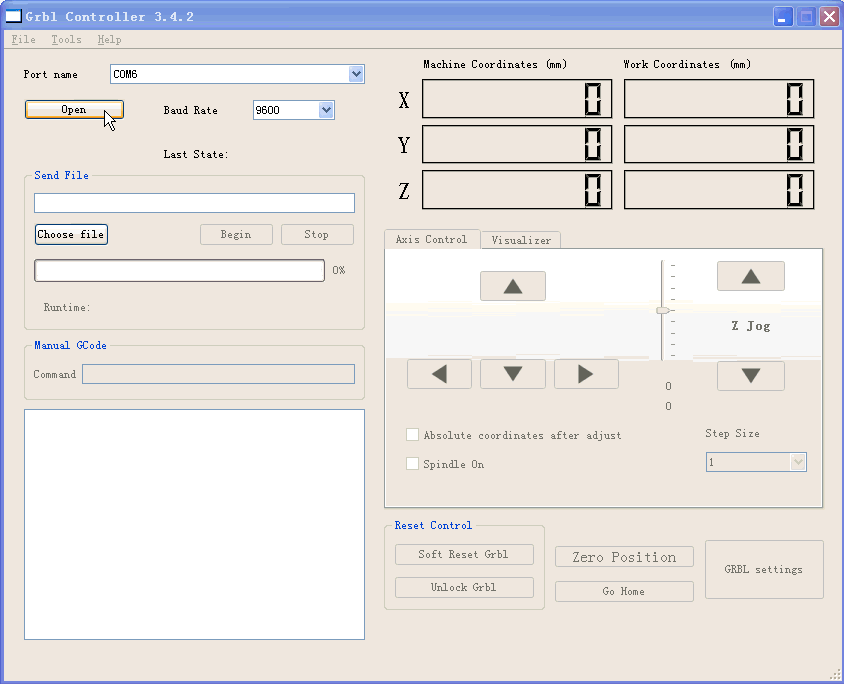Click the Send File path field

coord(194,203)
